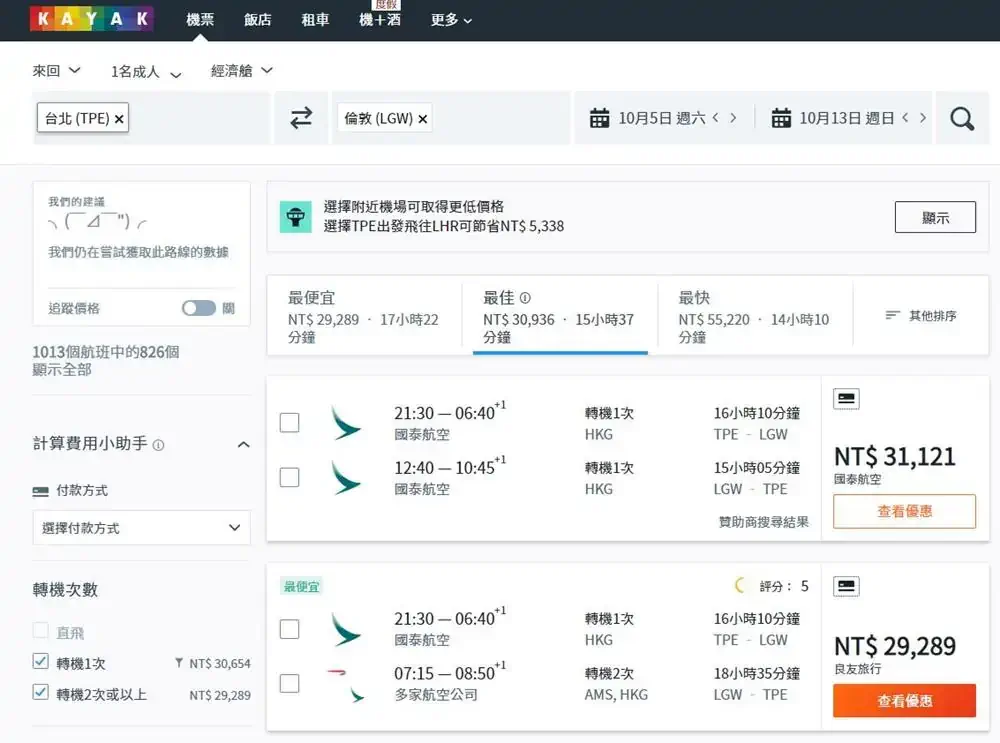Click moon rating icon beside 評分
The width and height of the screenshot is (1000, 743).
click(741, 585)
